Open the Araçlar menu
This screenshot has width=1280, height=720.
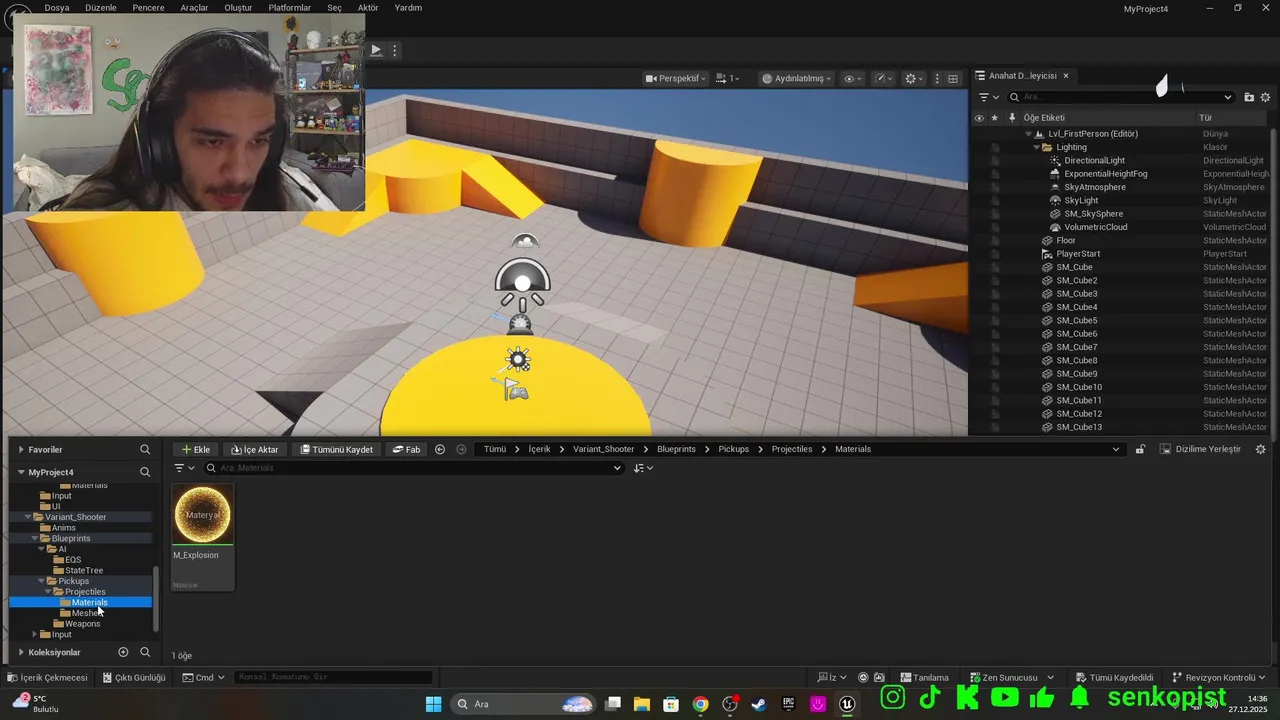194,8
